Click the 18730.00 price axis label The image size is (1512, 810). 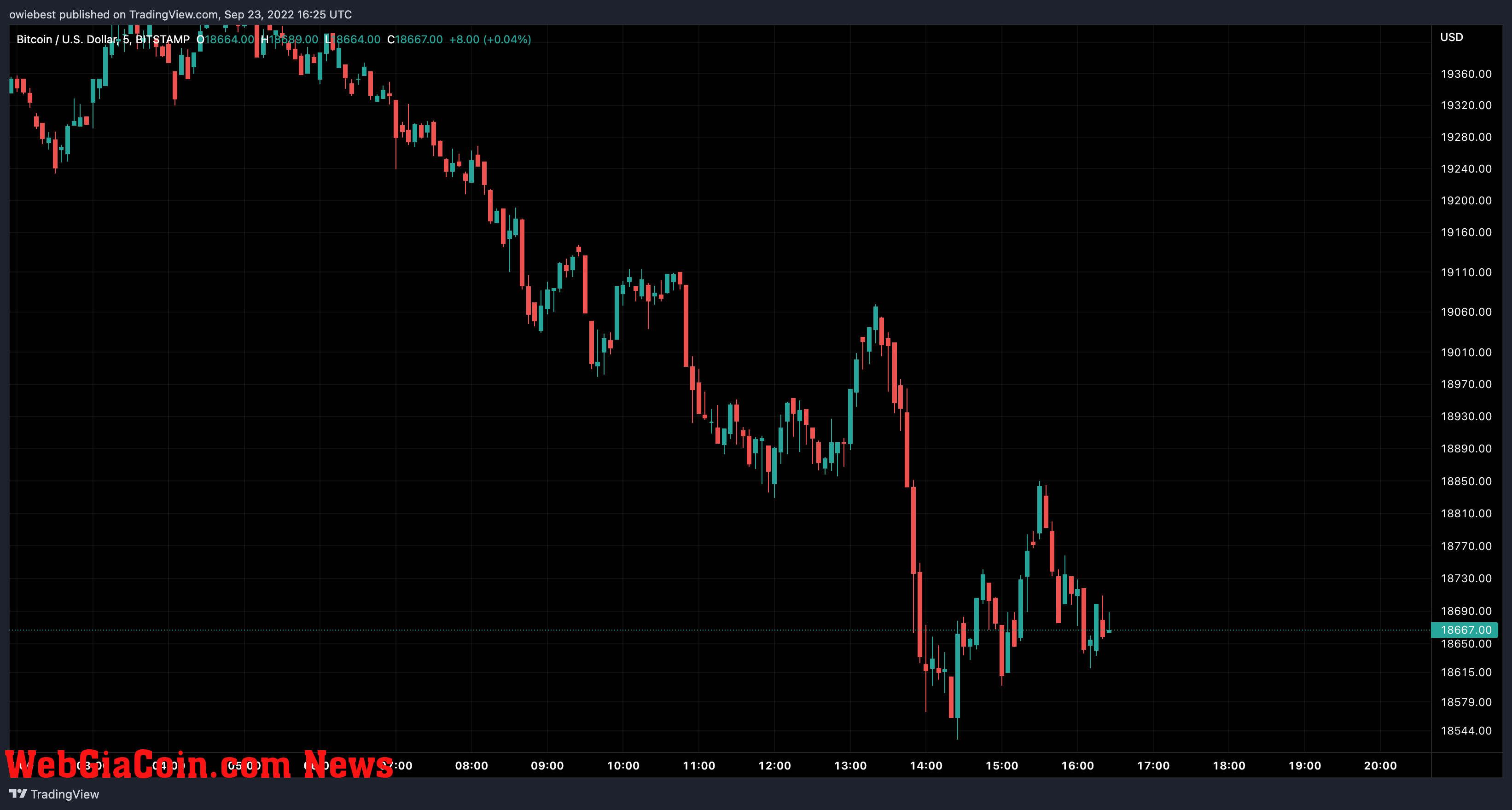1465,579
